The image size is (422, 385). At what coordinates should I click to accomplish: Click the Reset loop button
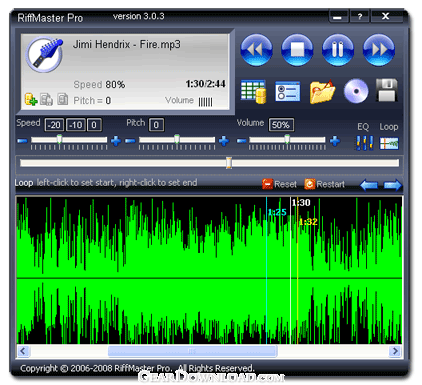click(x=279, y=184)
